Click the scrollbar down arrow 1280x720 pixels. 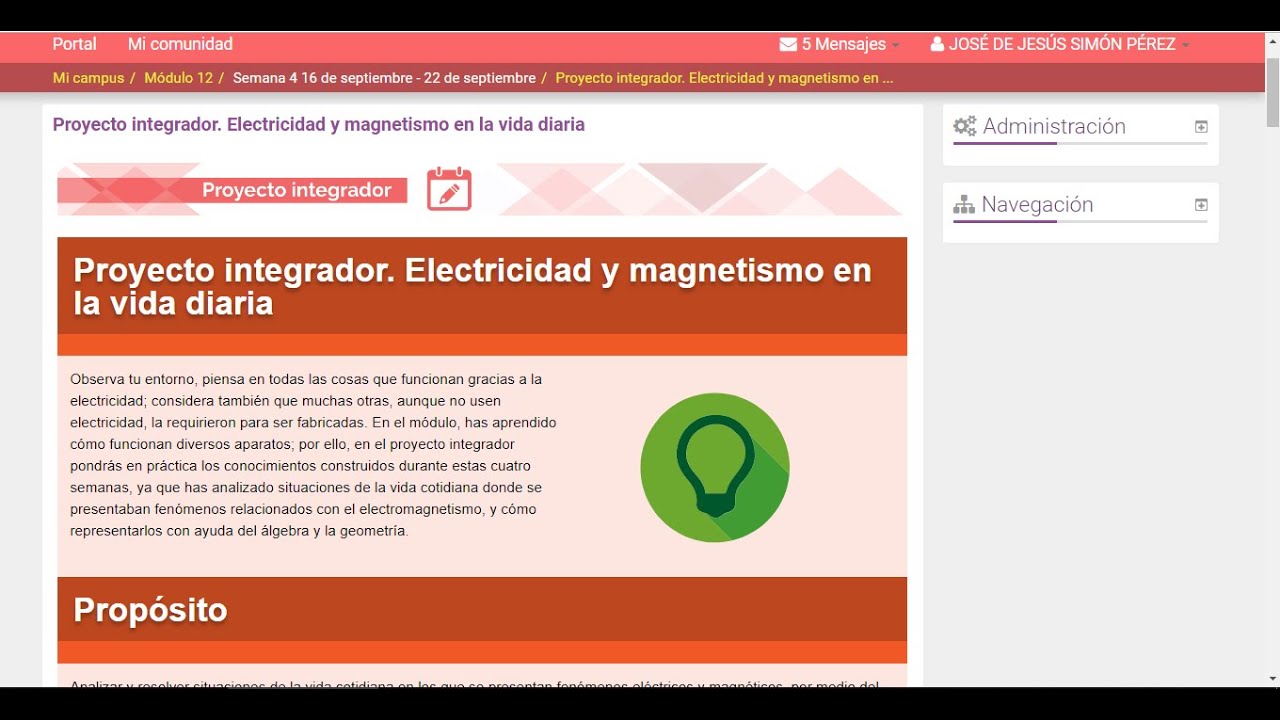(x=1272, y=679)
